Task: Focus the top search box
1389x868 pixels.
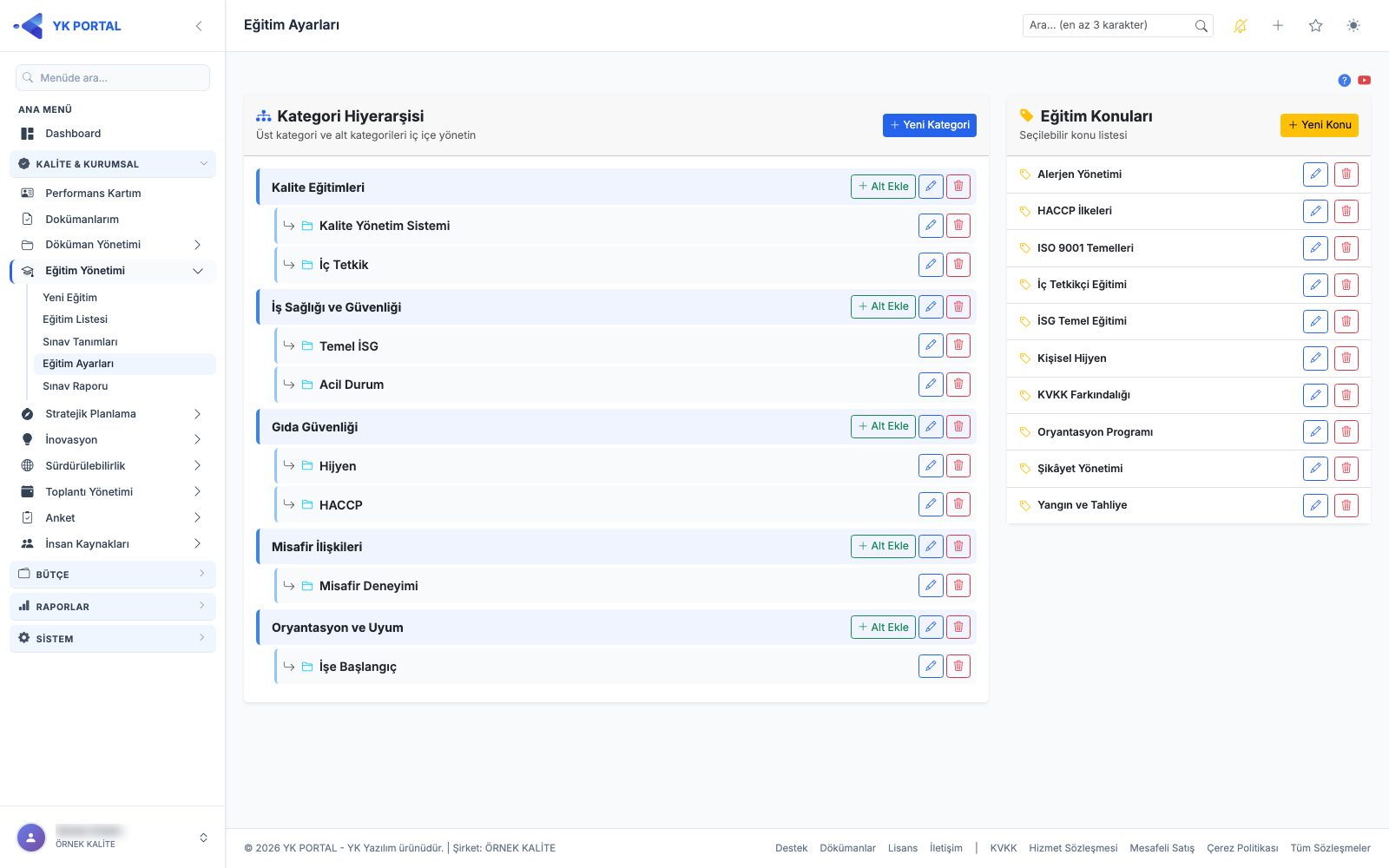Action: pos(1118,25)
